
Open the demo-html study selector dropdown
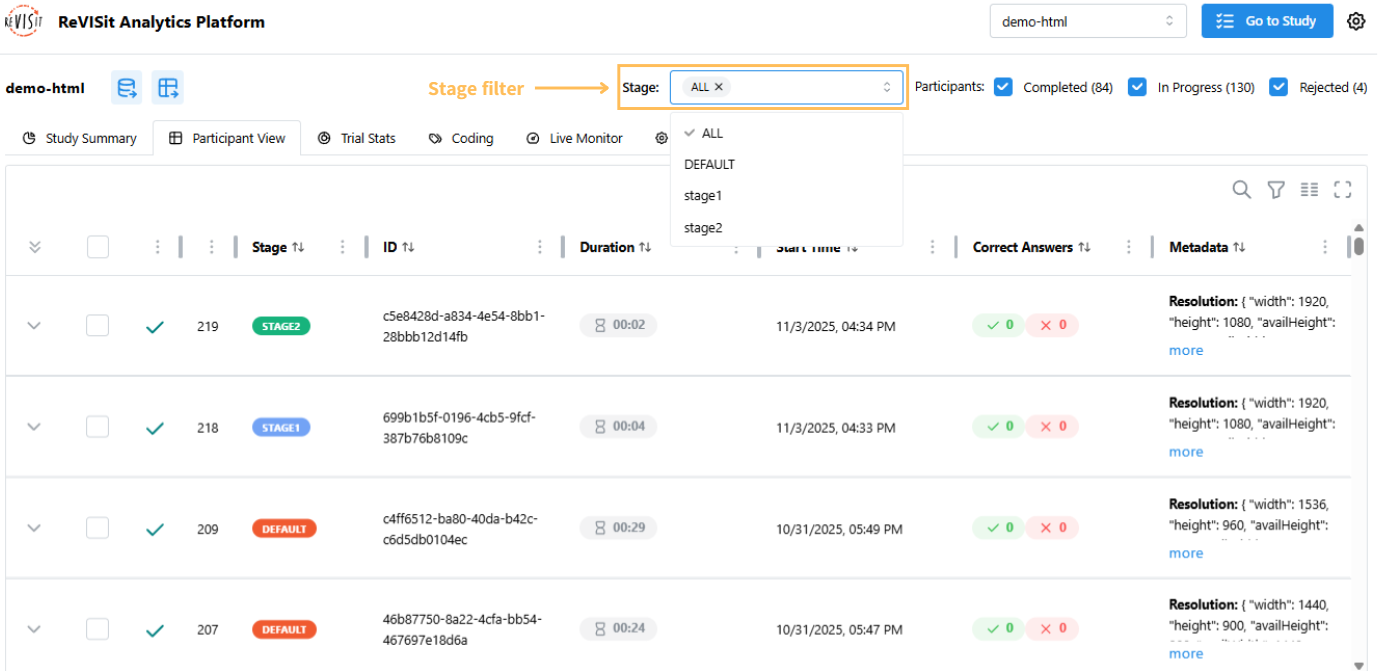click(x=1087, y=21)
